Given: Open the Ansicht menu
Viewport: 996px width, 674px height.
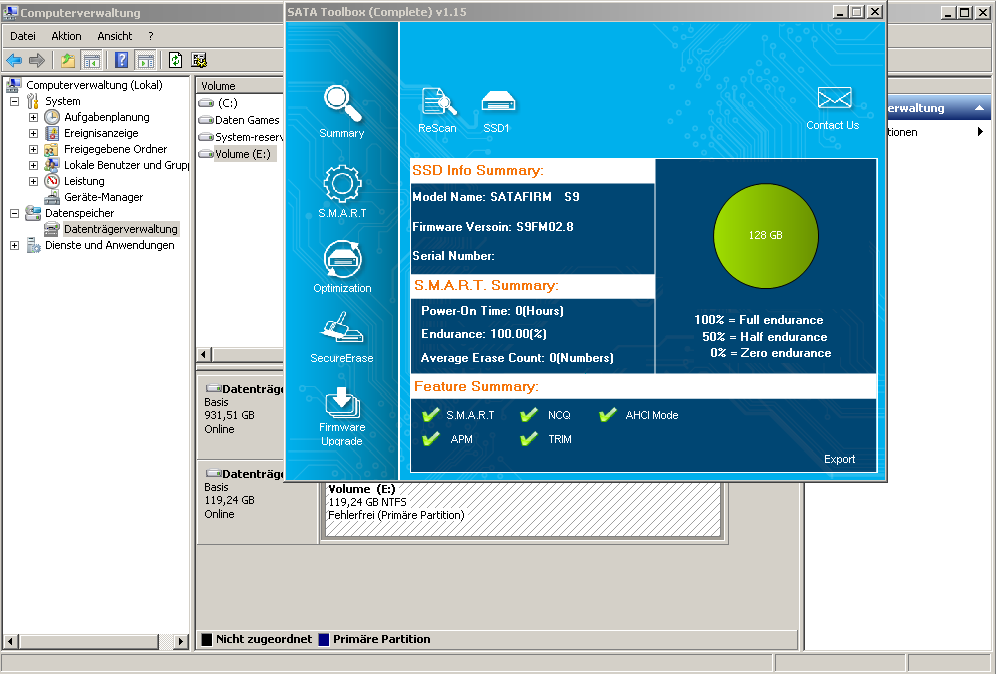Looking at the screenshot, I should pyautogui.click(x=114, y=36).
